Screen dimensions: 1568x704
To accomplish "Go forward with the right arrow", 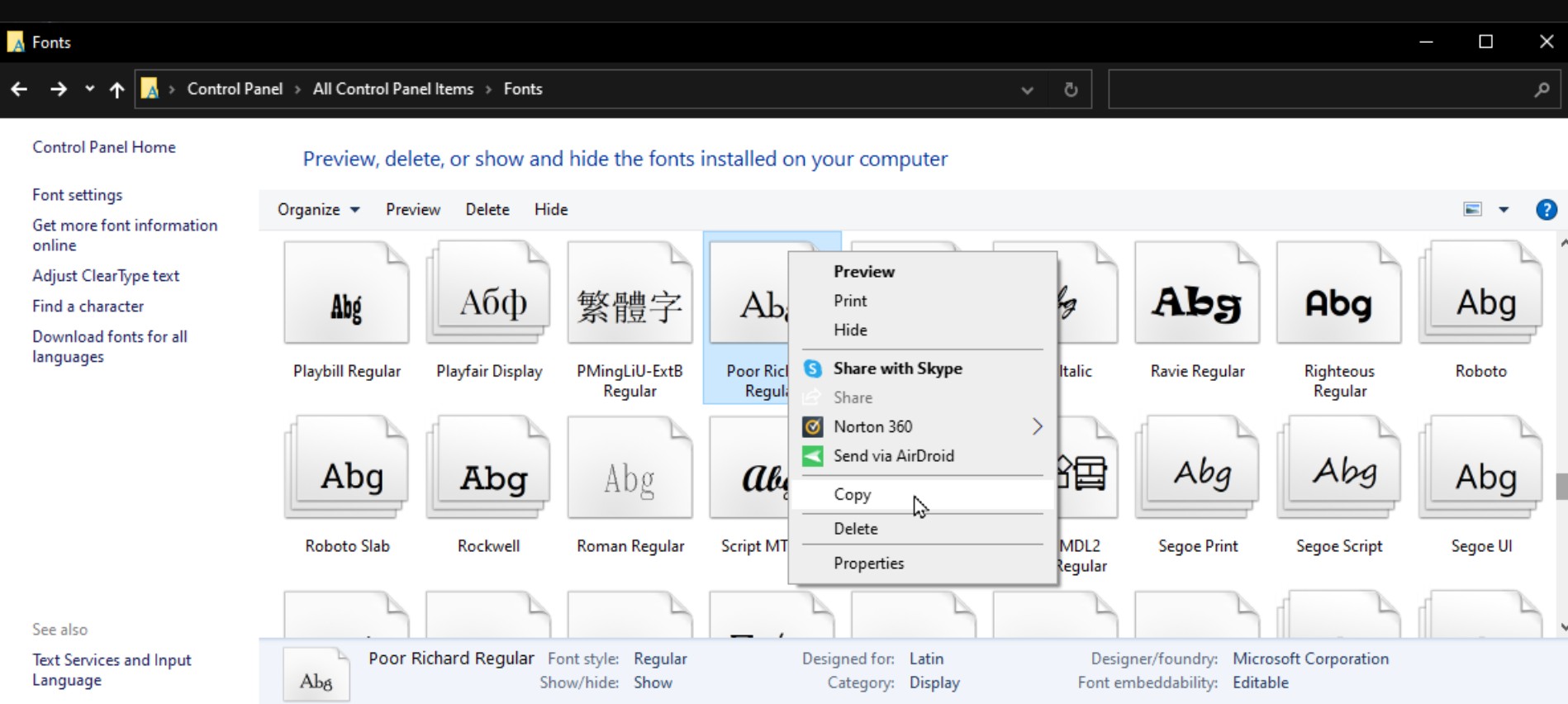I will pyautogui.click(x=58, y=89).
